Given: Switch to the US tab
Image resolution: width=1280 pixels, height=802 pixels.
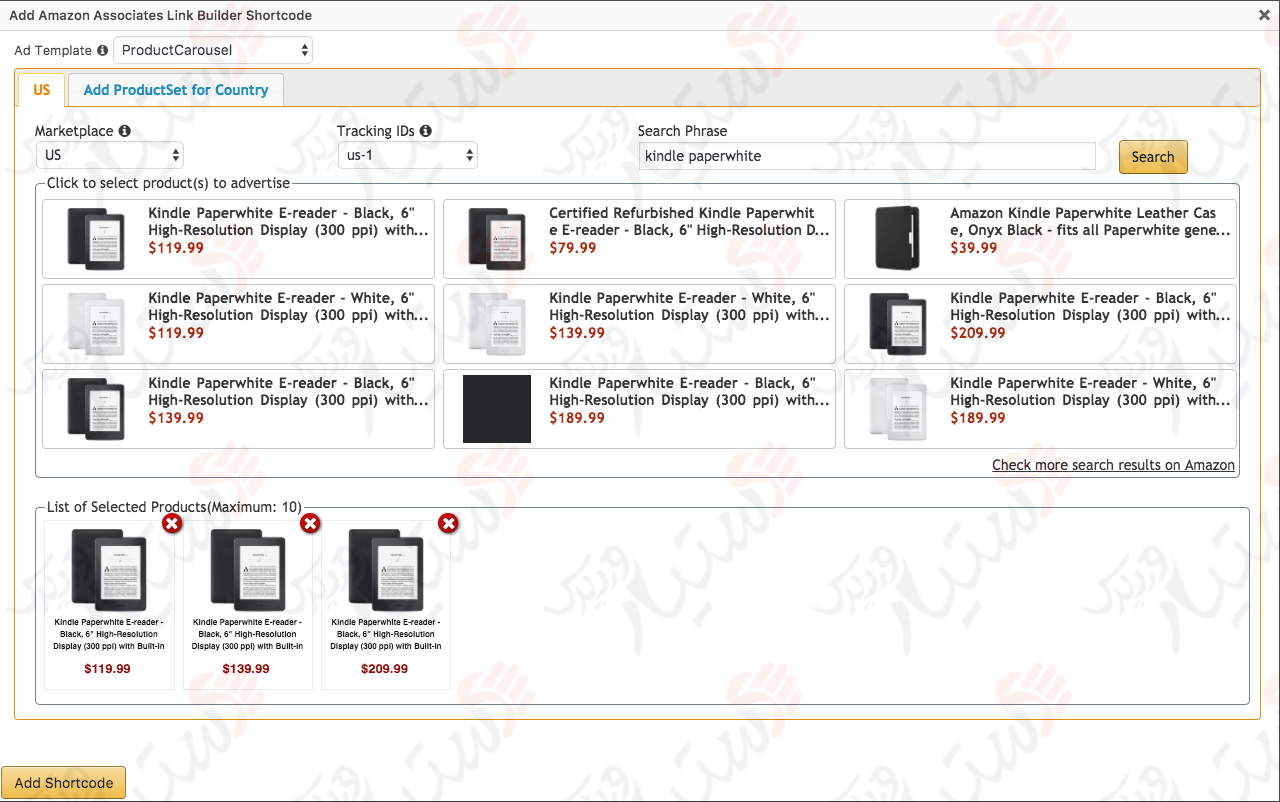Looking at the screenshot, I should point(42,90).
